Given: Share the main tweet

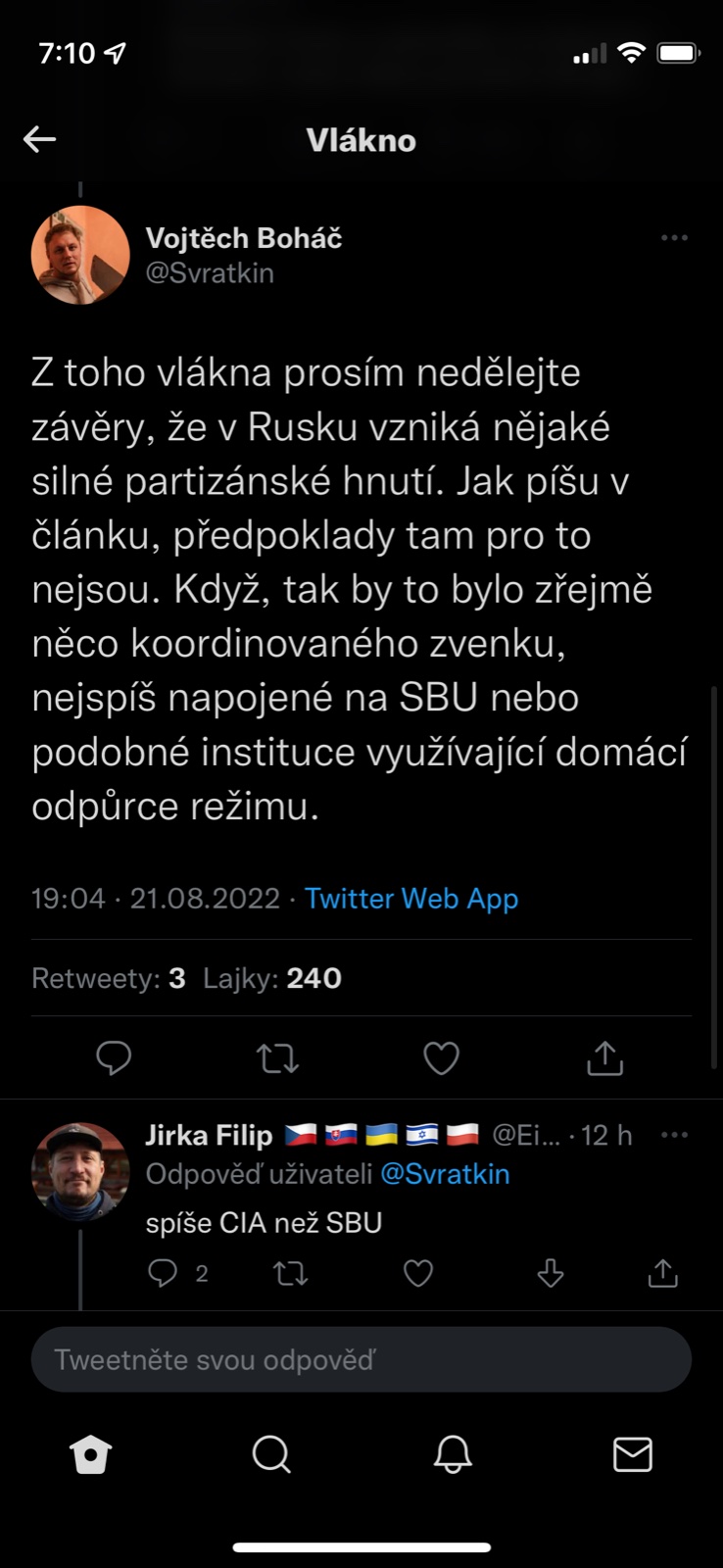Looking at the screenshot, I should click(x=604, y=1058).
